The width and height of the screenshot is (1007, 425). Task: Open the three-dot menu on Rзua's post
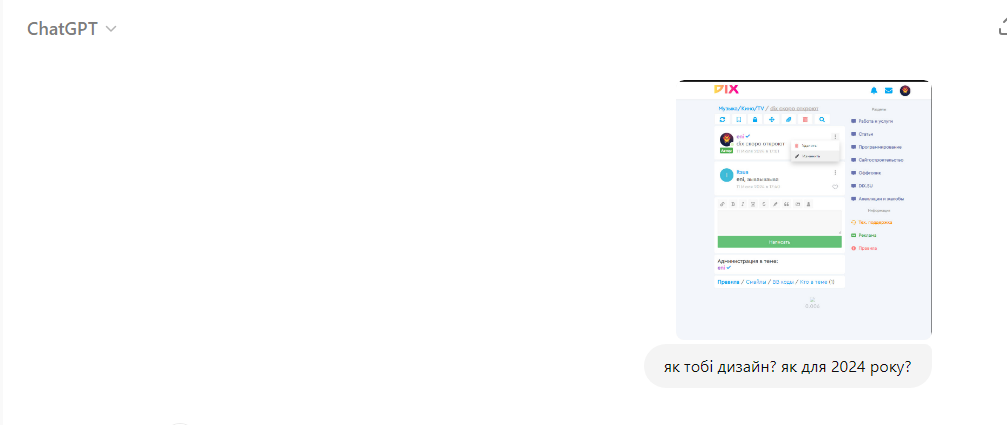pos(835,173)
